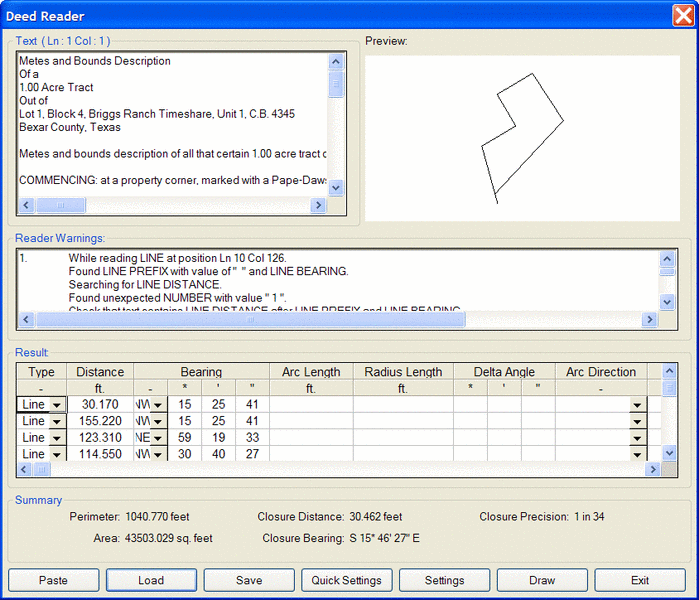Click the parcel outline in Preview
Screen dimensions: 699x600
pos(522,138)
